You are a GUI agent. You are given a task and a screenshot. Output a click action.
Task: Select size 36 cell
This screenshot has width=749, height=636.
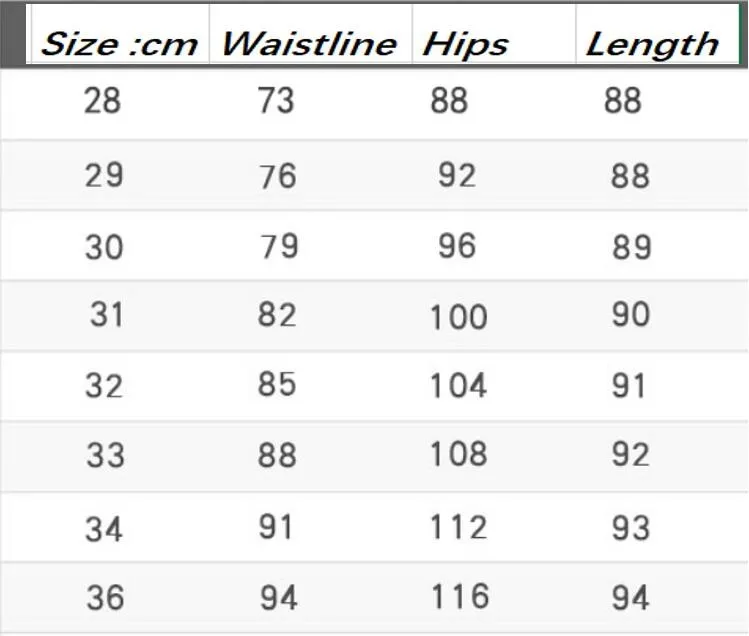[x=106, y=598]
